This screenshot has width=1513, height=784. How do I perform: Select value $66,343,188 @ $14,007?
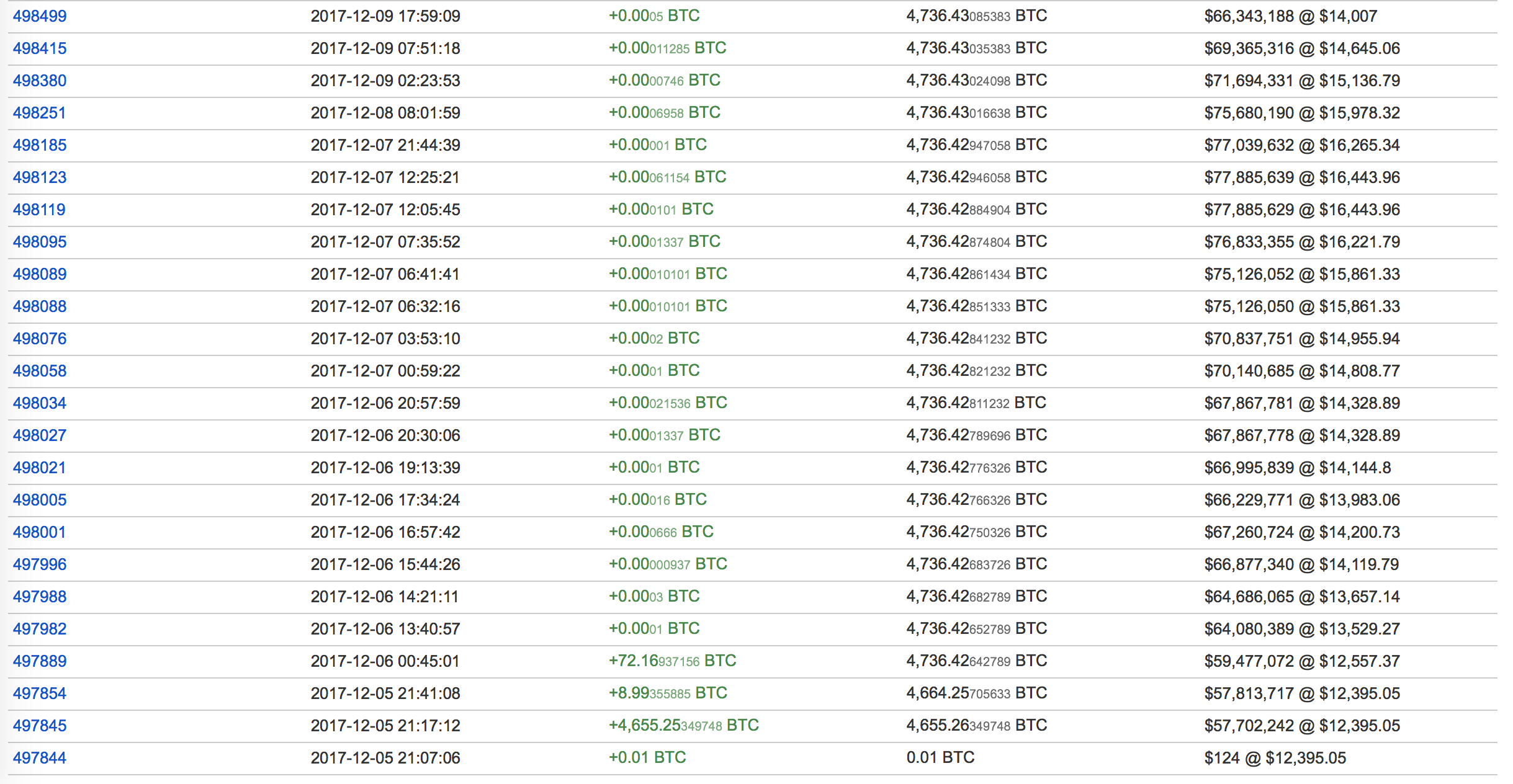pyautogui.click(x=1291, y=16)
